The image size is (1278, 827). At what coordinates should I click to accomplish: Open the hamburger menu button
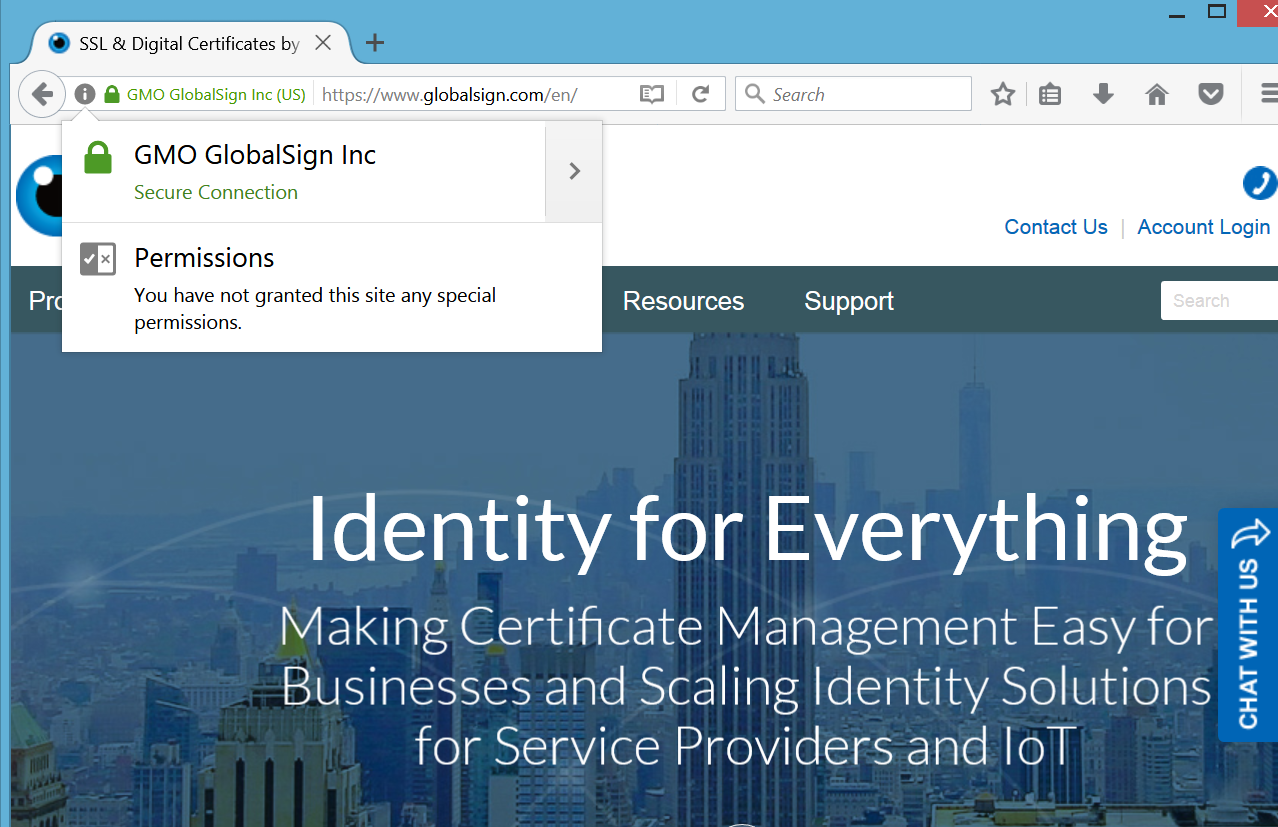pos(1268,95)
